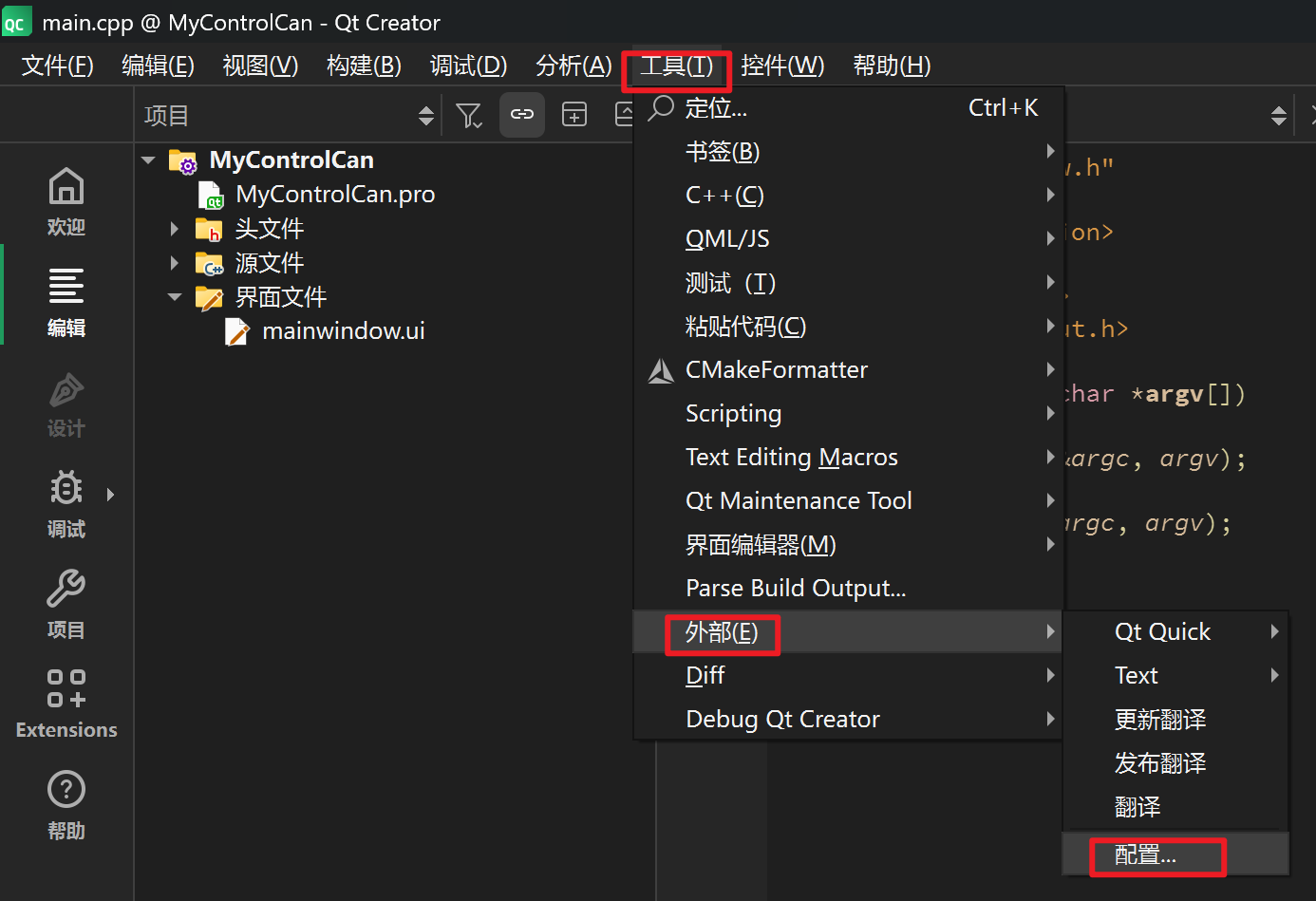This screenshot has height=901, width=1316.
Task: Open the Text external tools submenu
Action: 1175,676
